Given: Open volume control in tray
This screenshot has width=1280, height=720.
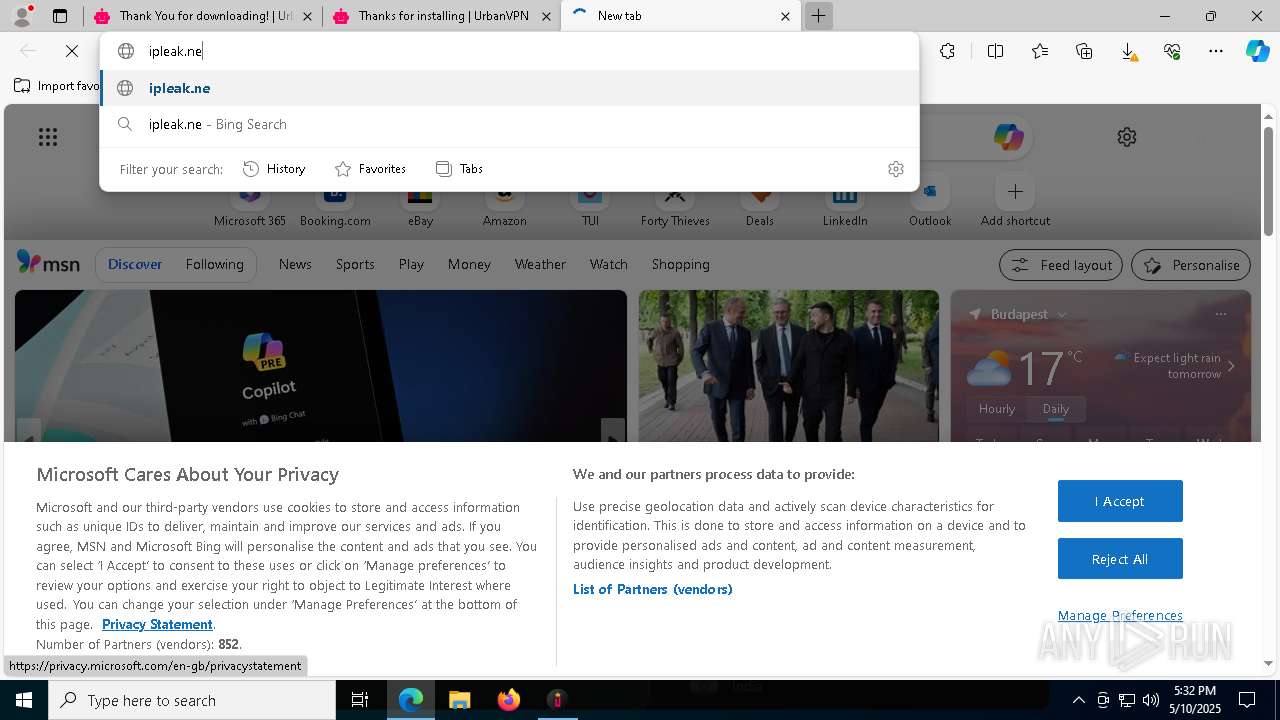Looking at the screenshot, I should (1150, 700).
